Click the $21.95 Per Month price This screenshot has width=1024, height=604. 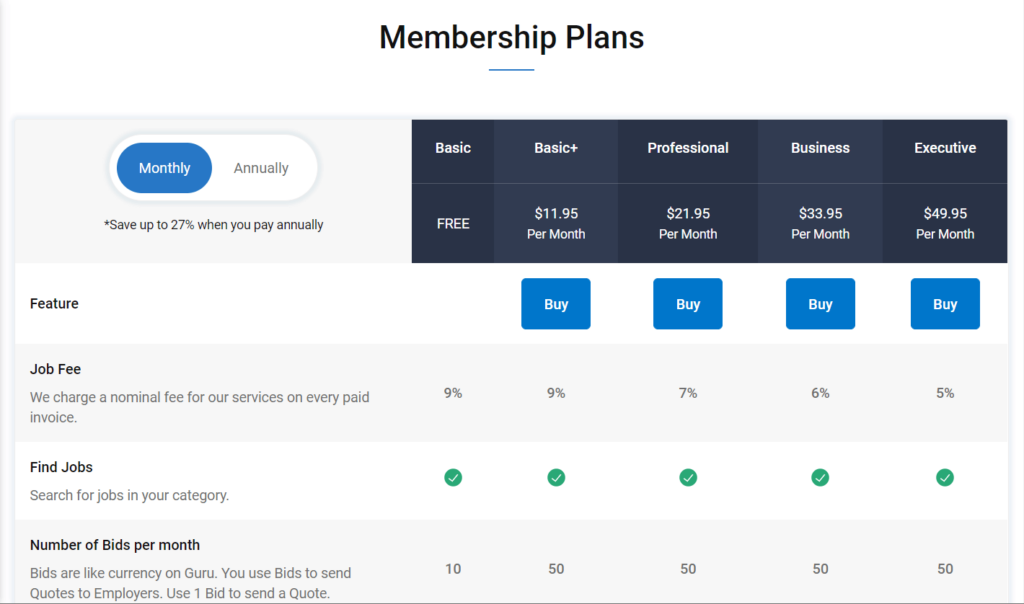(x=688, y=223)
